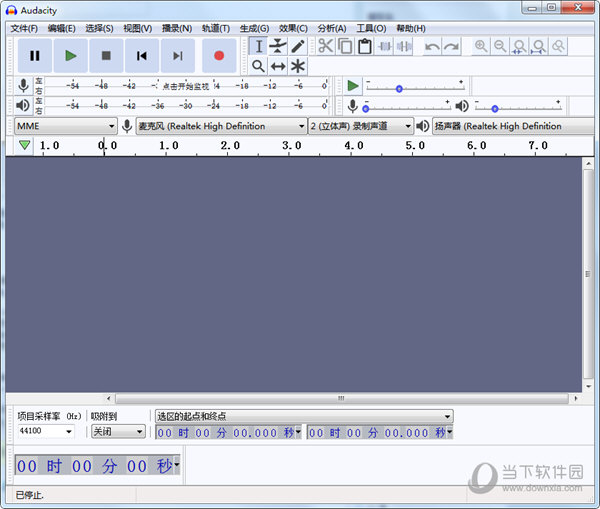Click the Undo arrow
The width and height of the screenshot is (600, 509).
[x=432, y=46]
